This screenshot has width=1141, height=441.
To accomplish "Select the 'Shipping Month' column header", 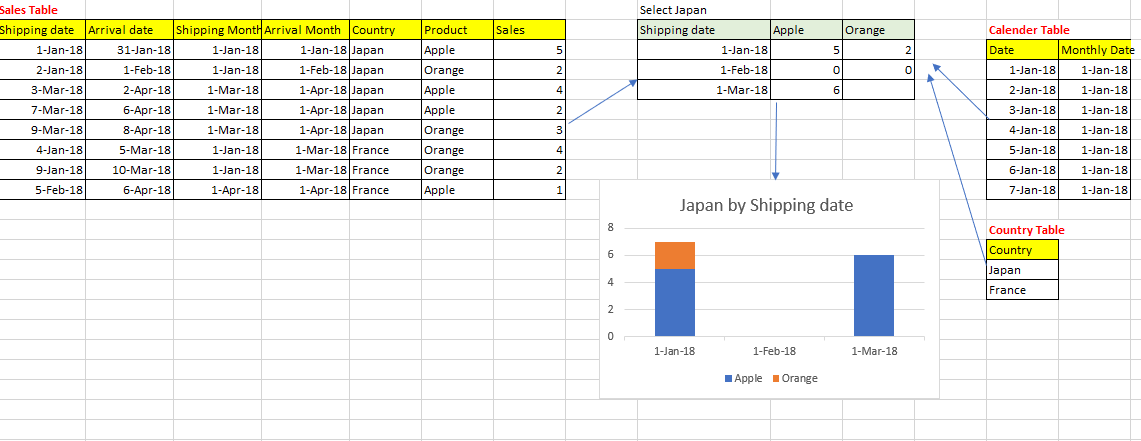I will tap(218, 30).
